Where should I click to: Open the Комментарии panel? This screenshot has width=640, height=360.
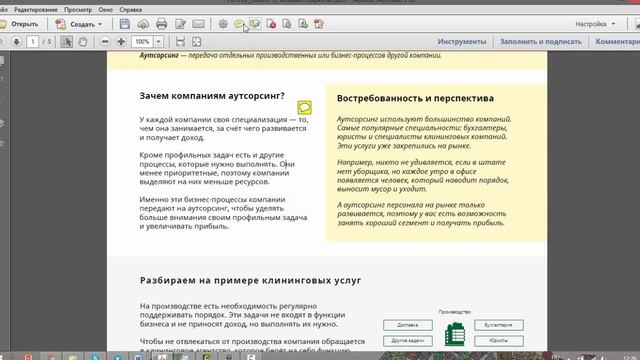coord(617,42)
